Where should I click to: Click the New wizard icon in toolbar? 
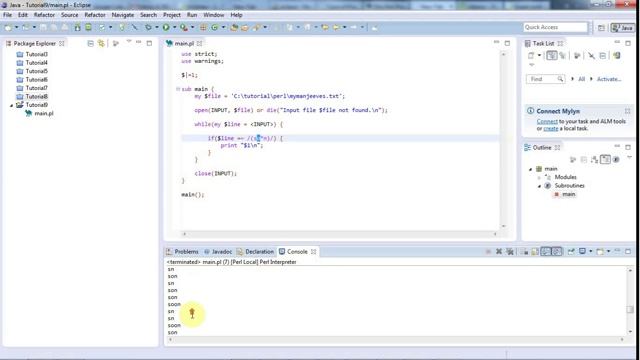pos(8,27)
